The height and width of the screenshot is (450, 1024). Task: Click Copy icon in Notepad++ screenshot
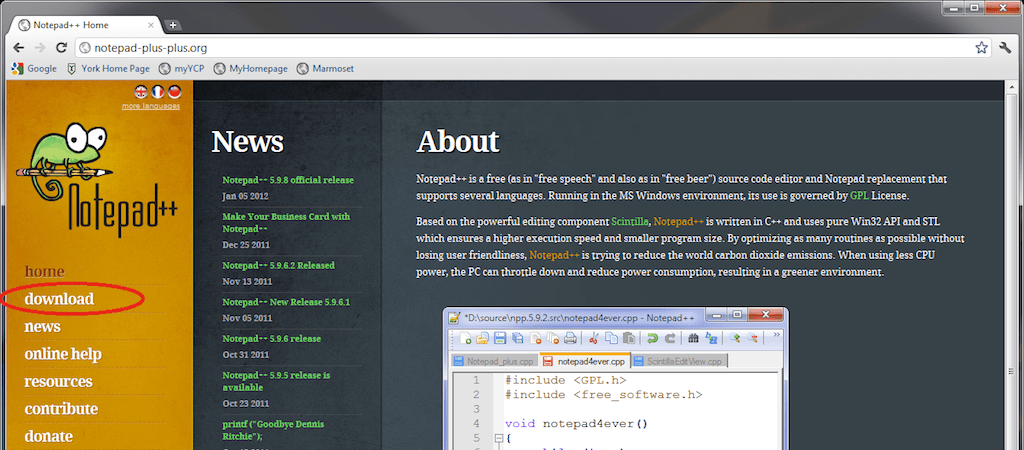(x=611, y=338)
